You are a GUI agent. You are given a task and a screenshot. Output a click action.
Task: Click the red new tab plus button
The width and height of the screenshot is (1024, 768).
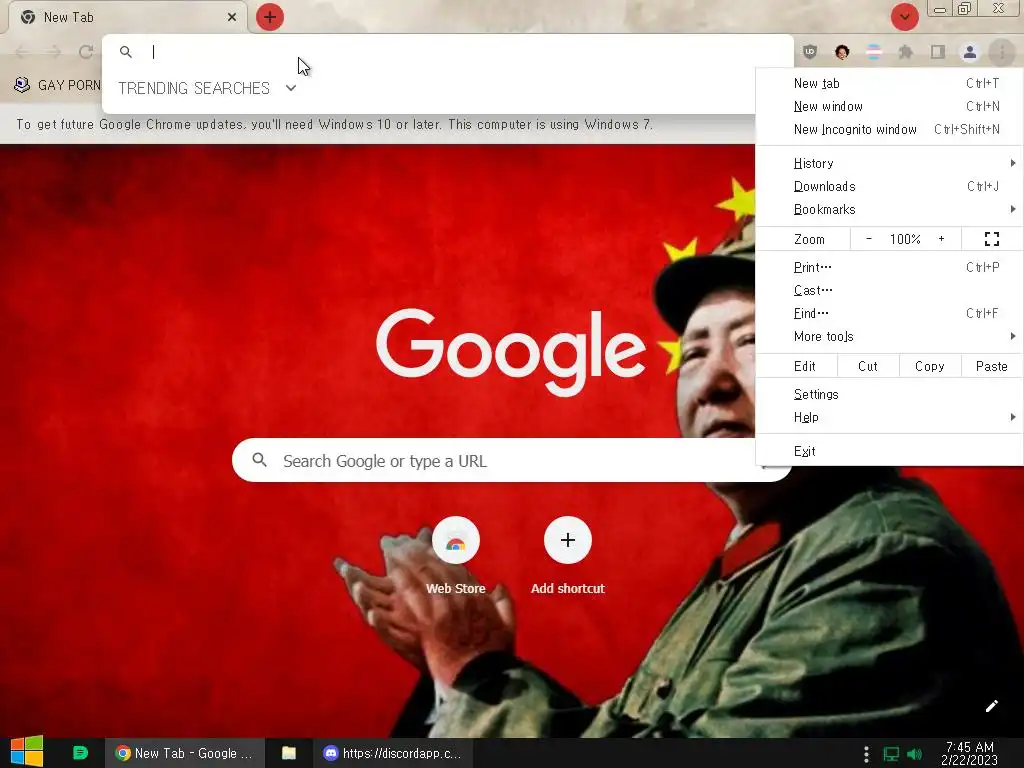(x=270, y=17)
